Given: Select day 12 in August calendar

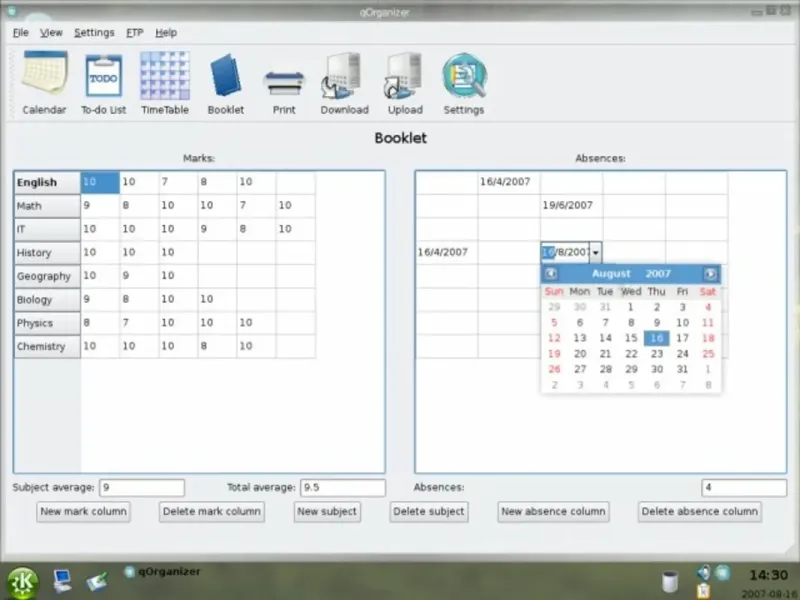Looking at the screenshot, I should point(554,338).
